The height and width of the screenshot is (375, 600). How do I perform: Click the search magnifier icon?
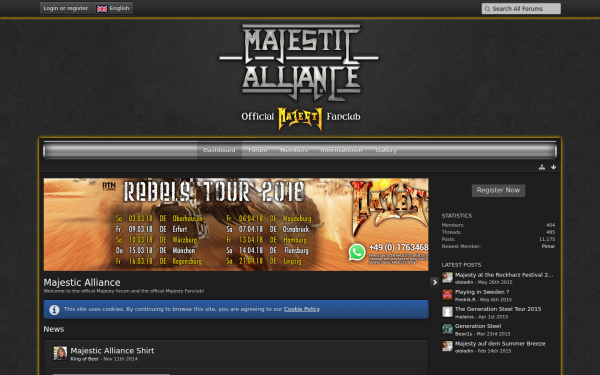[x=487, y=9]
